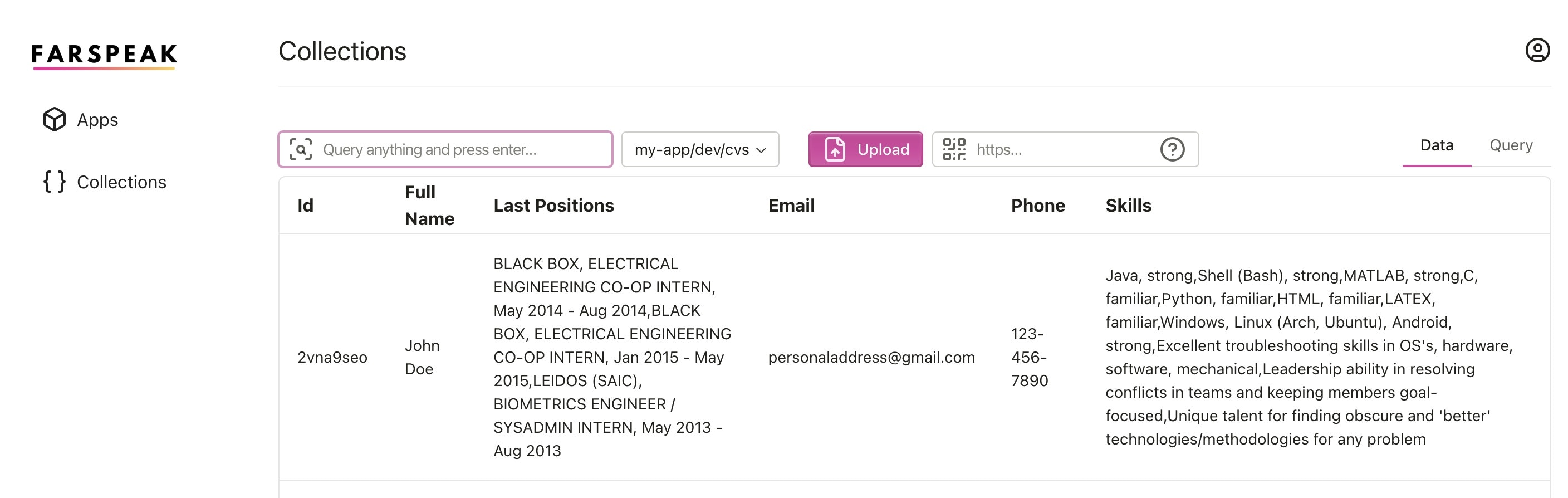The height and width of the screenshot is (498, 1568).
Task: Open the user account profile icon
Action: tap(1536, 51)
